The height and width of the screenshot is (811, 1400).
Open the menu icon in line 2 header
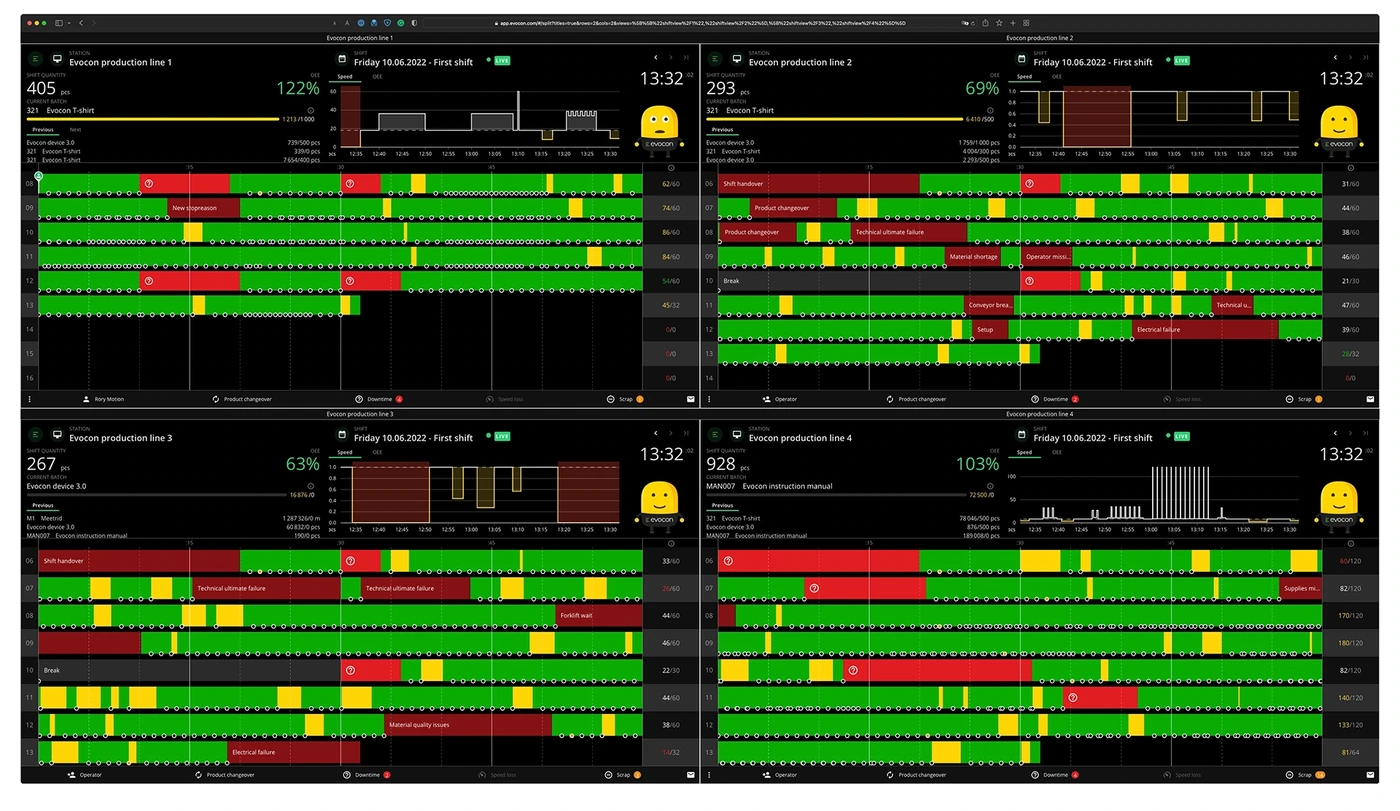click(715, 59)
